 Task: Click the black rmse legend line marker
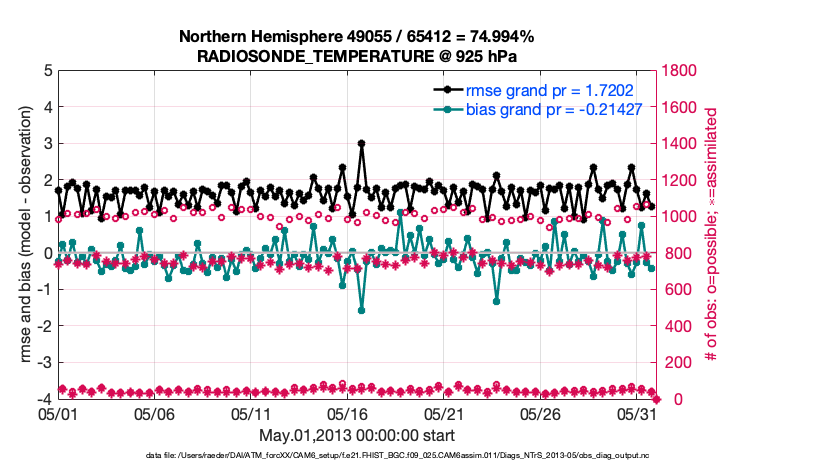447,89
